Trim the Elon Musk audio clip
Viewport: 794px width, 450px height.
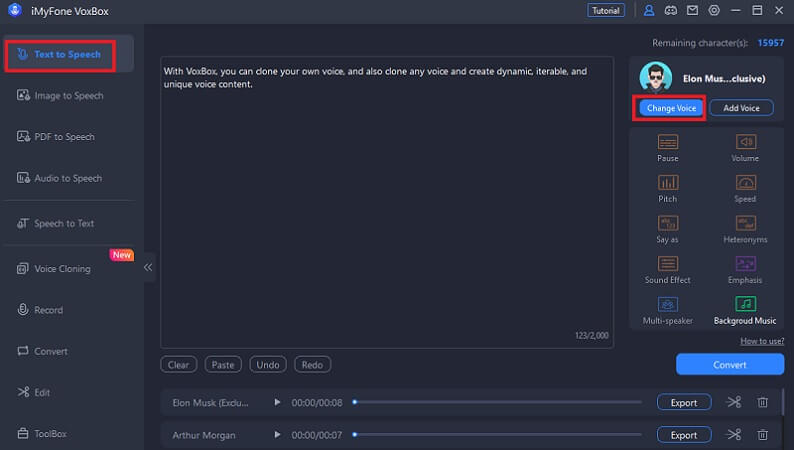click(x=734, y=402)
